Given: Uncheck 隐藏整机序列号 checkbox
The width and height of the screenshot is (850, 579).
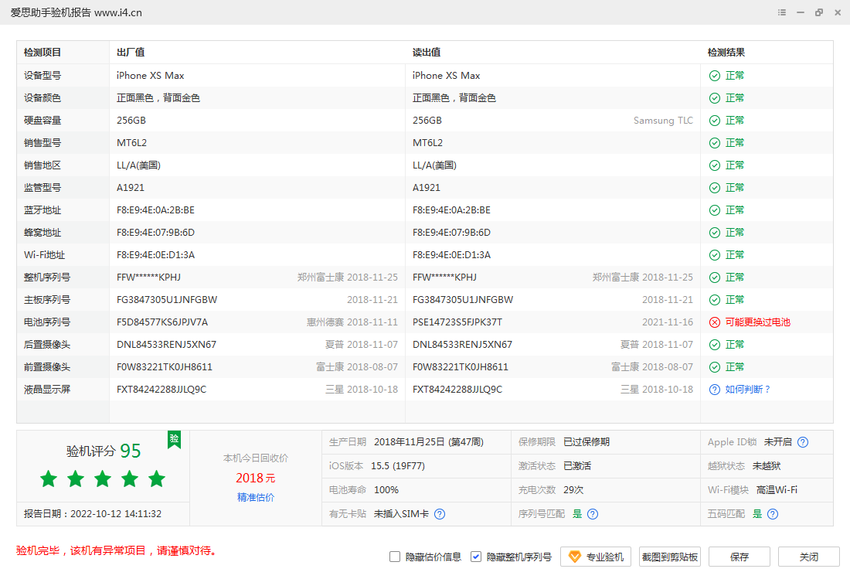Looking at the screenshot, I should (x=475, y=557).
